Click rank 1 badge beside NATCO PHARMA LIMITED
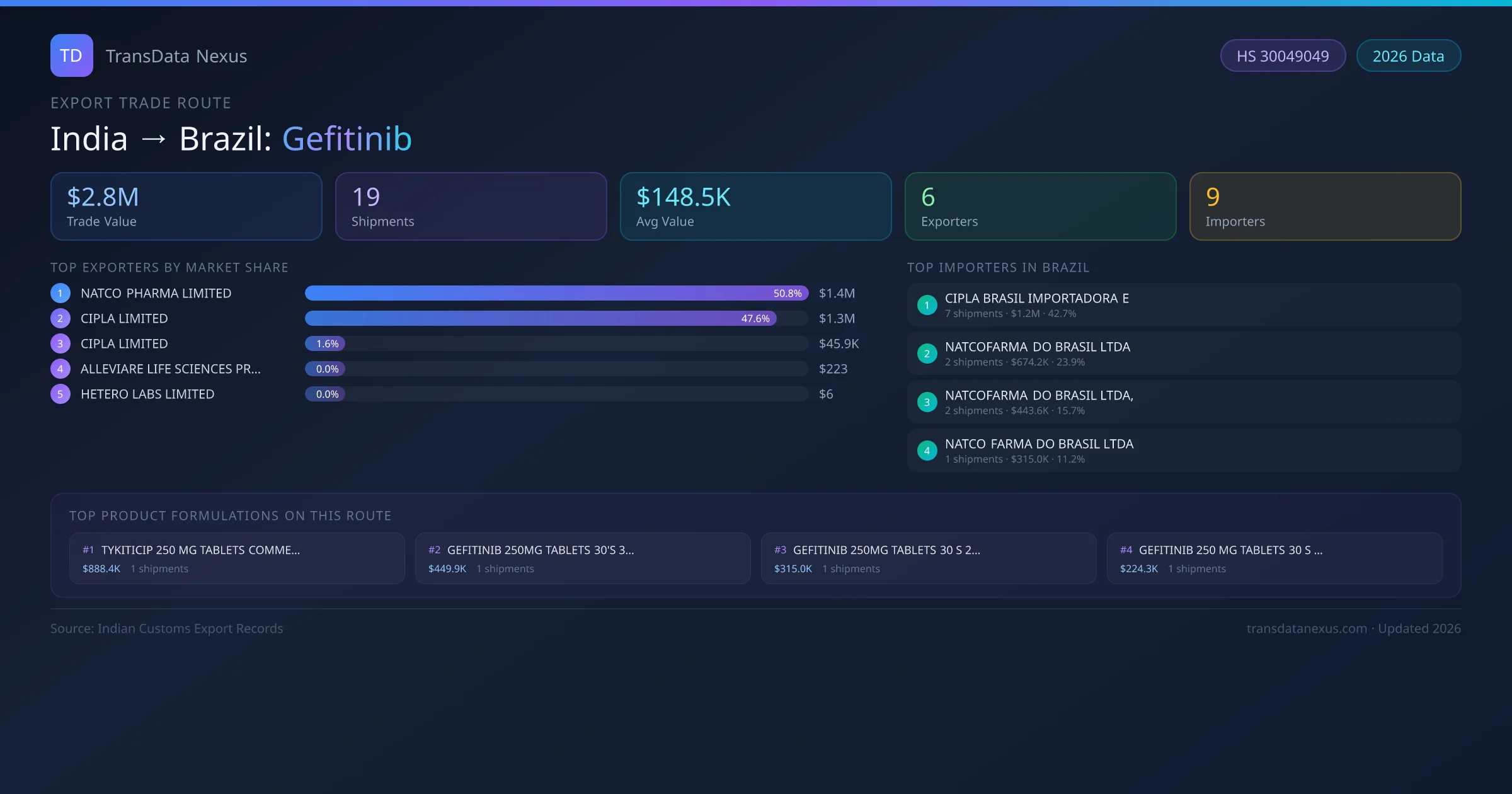Image resolution: width=1512 pixels, height=794 pixels. (60, 293)
